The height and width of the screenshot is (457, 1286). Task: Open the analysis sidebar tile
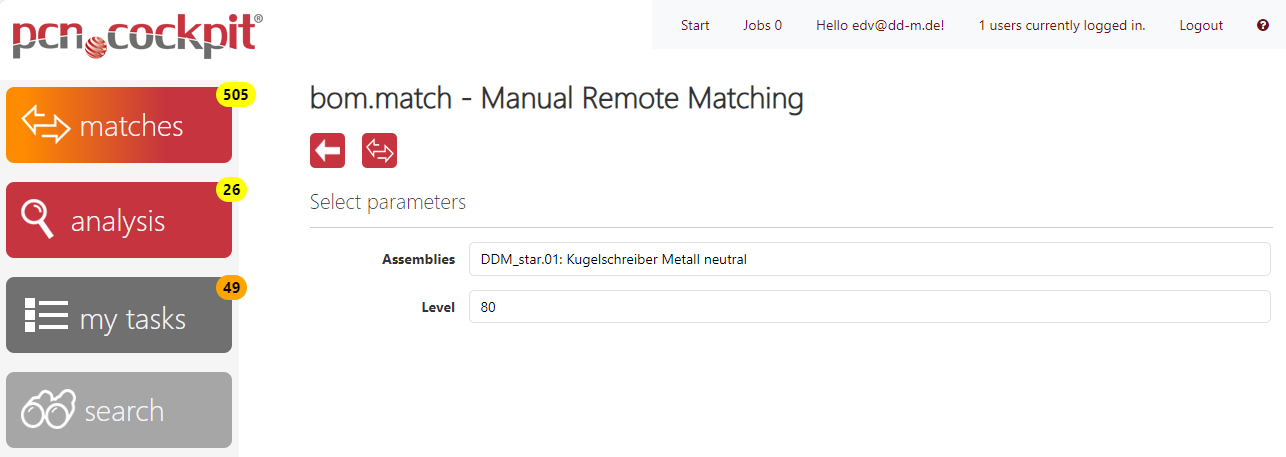tap(119, 220)
